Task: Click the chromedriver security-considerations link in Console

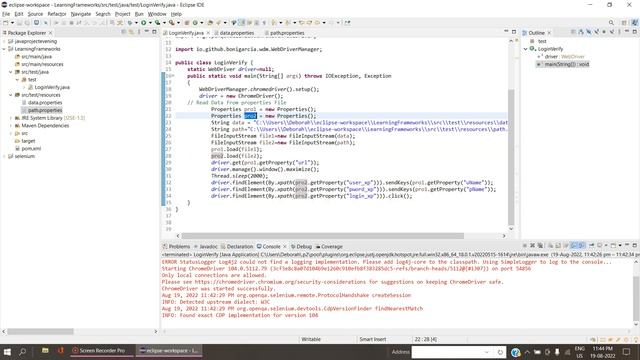Action: point(280,282)
